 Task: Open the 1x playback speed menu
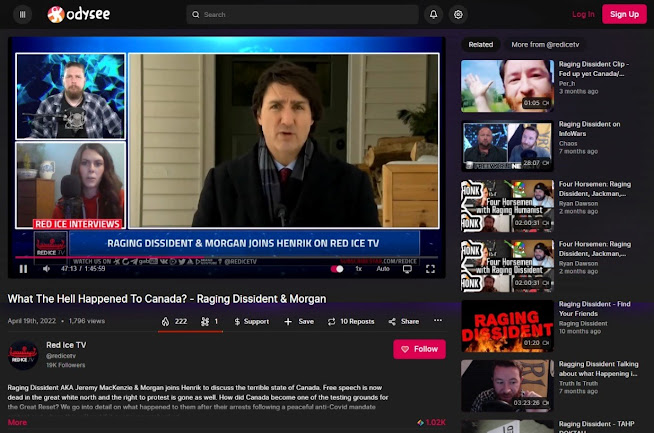point(358,269)
